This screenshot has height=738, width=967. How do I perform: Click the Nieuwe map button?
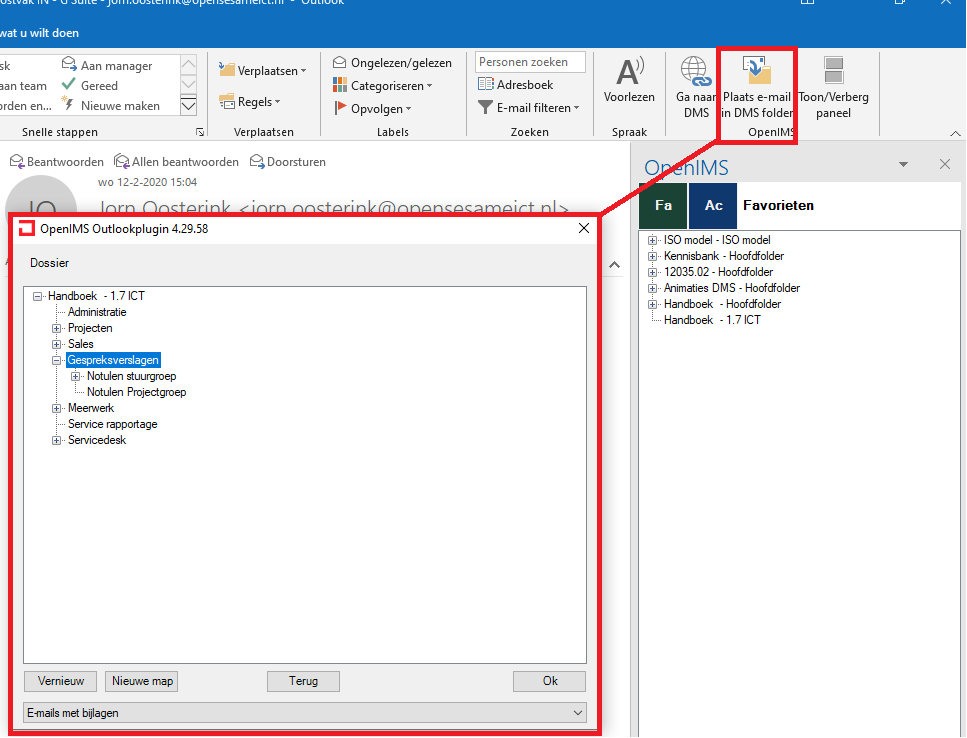pos(142,681)
